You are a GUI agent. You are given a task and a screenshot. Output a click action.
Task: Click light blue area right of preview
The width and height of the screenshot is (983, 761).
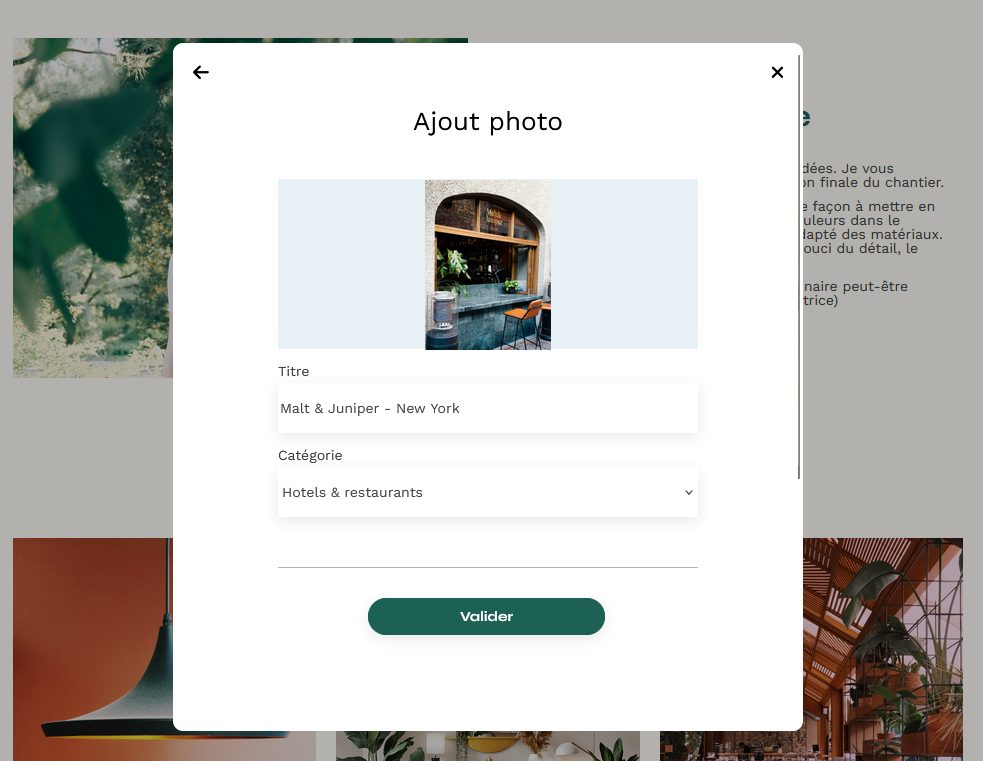pyautogui.click(x=624, y=265)
